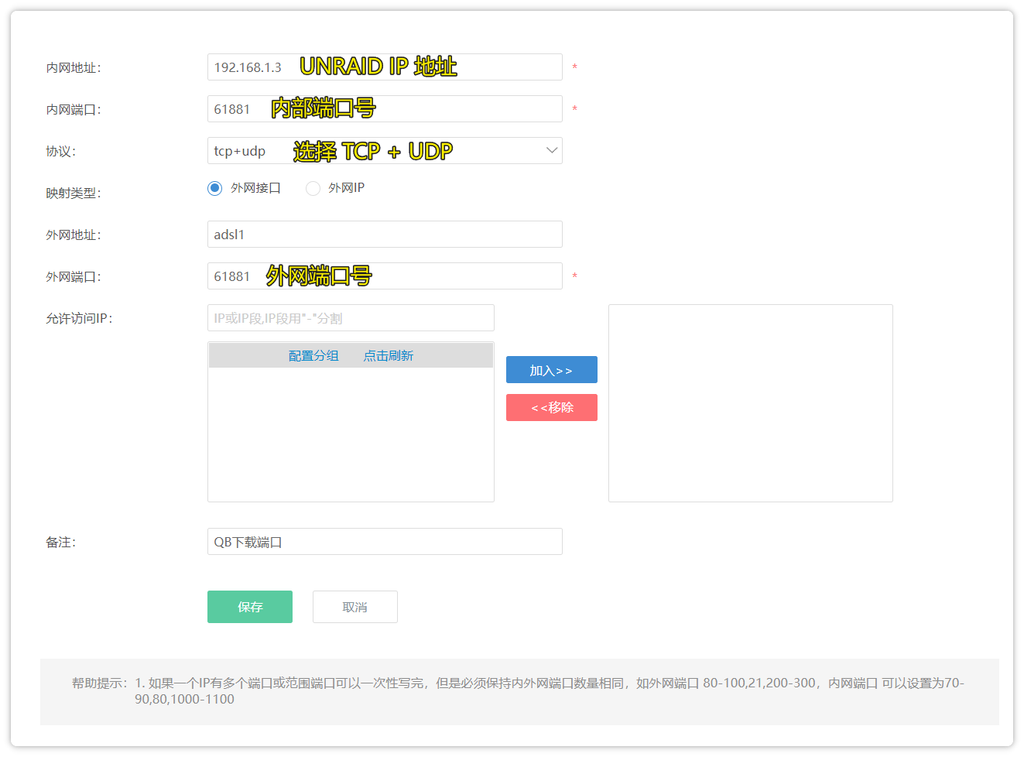Click the 帮助提示 help text area
This screenshot has height=757, width=1024.
[518, 691]
